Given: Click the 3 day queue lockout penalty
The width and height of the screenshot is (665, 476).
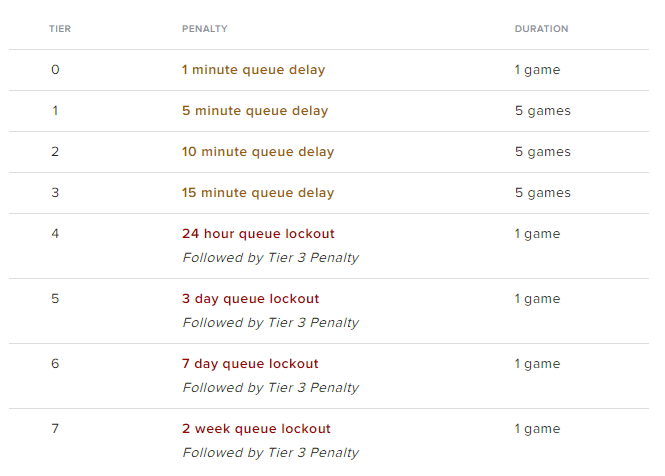Looking at the screenshot, I should (x=250, y=299).
